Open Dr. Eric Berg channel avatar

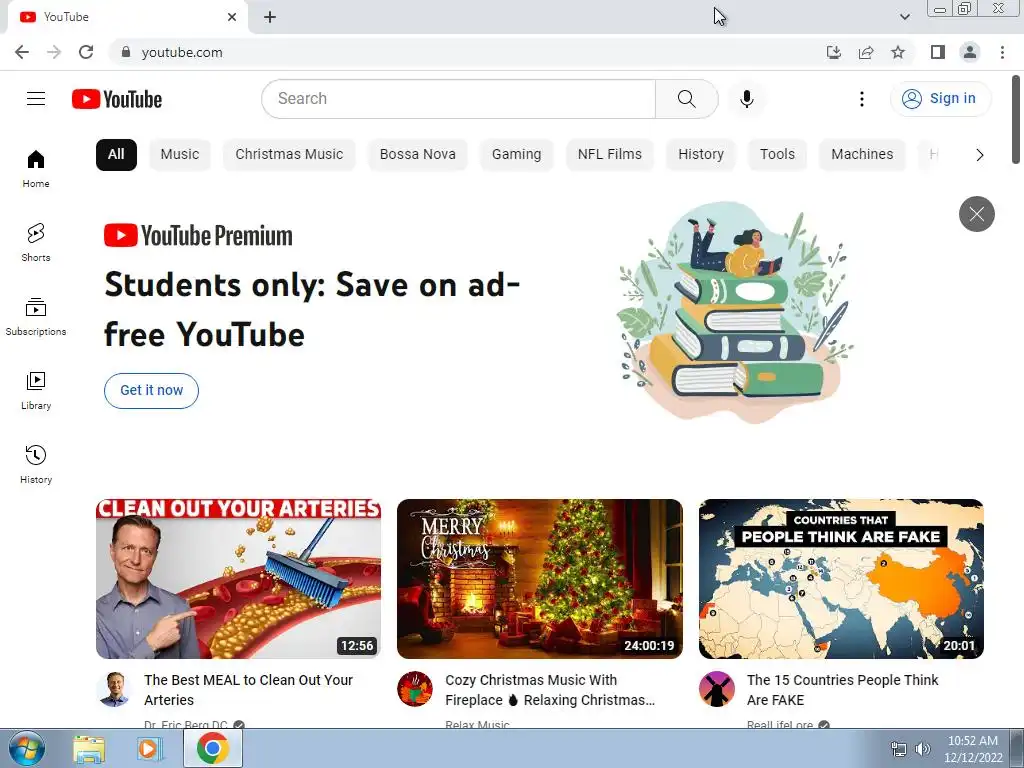click(114, 689)
